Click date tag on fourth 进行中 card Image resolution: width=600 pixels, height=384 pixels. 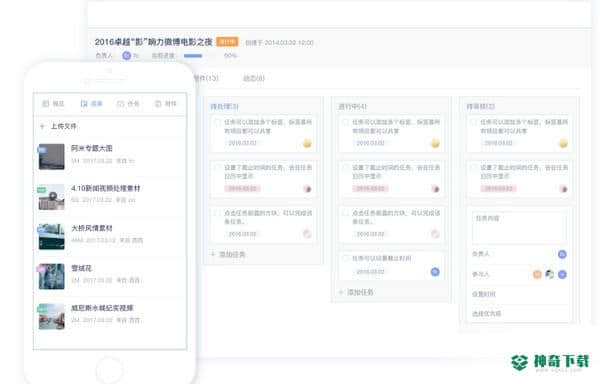[370, 272]
